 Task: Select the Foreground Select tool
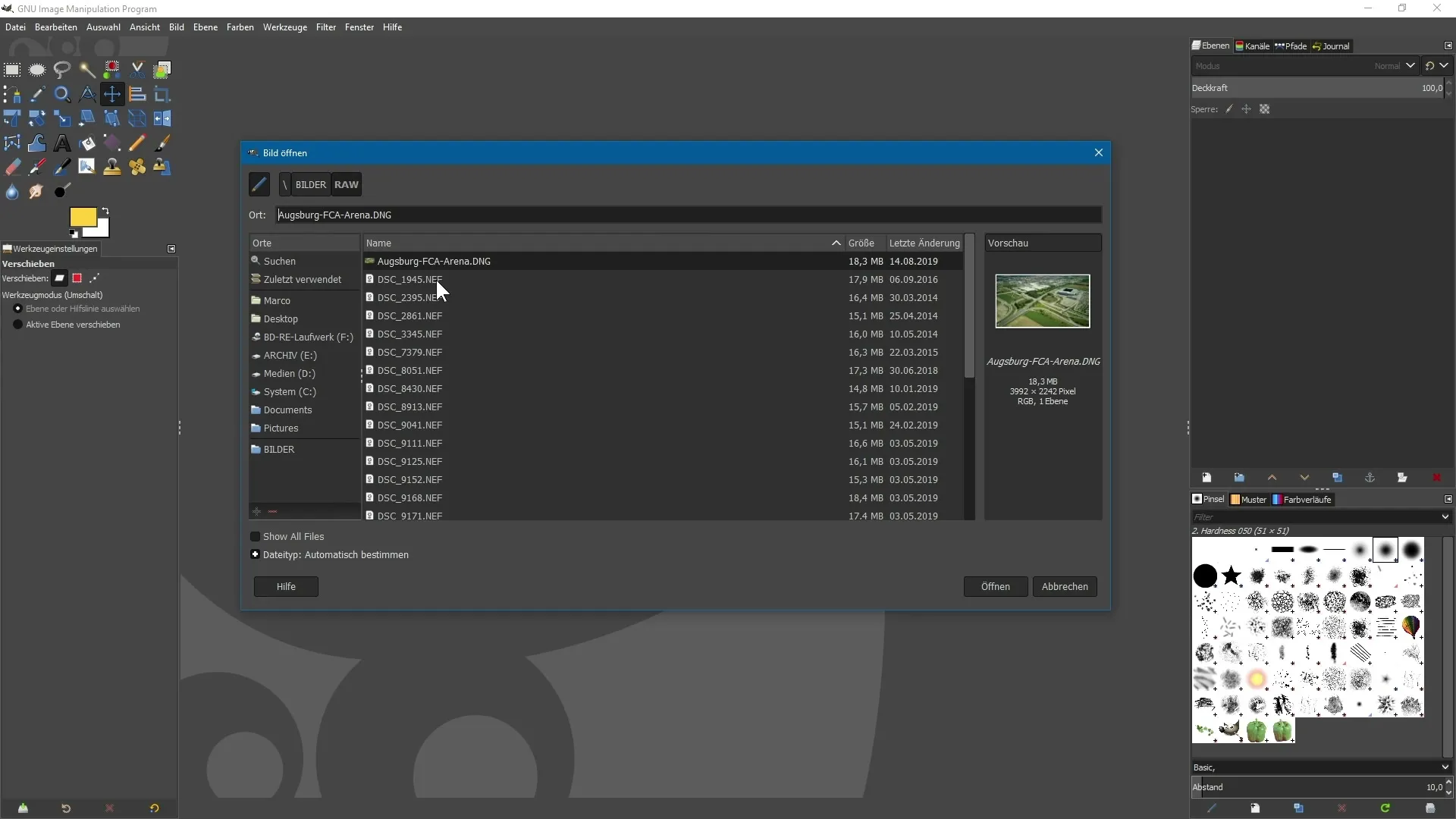point(162,70)
